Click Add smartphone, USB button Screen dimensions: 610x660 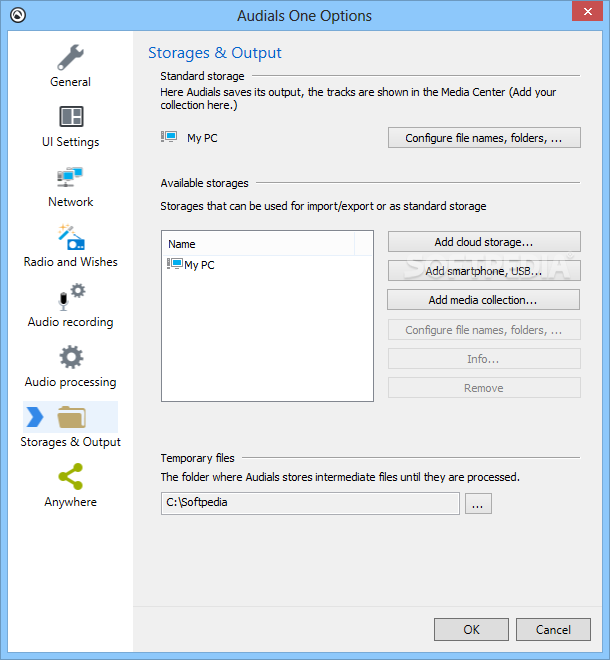[x=484, y=271]
